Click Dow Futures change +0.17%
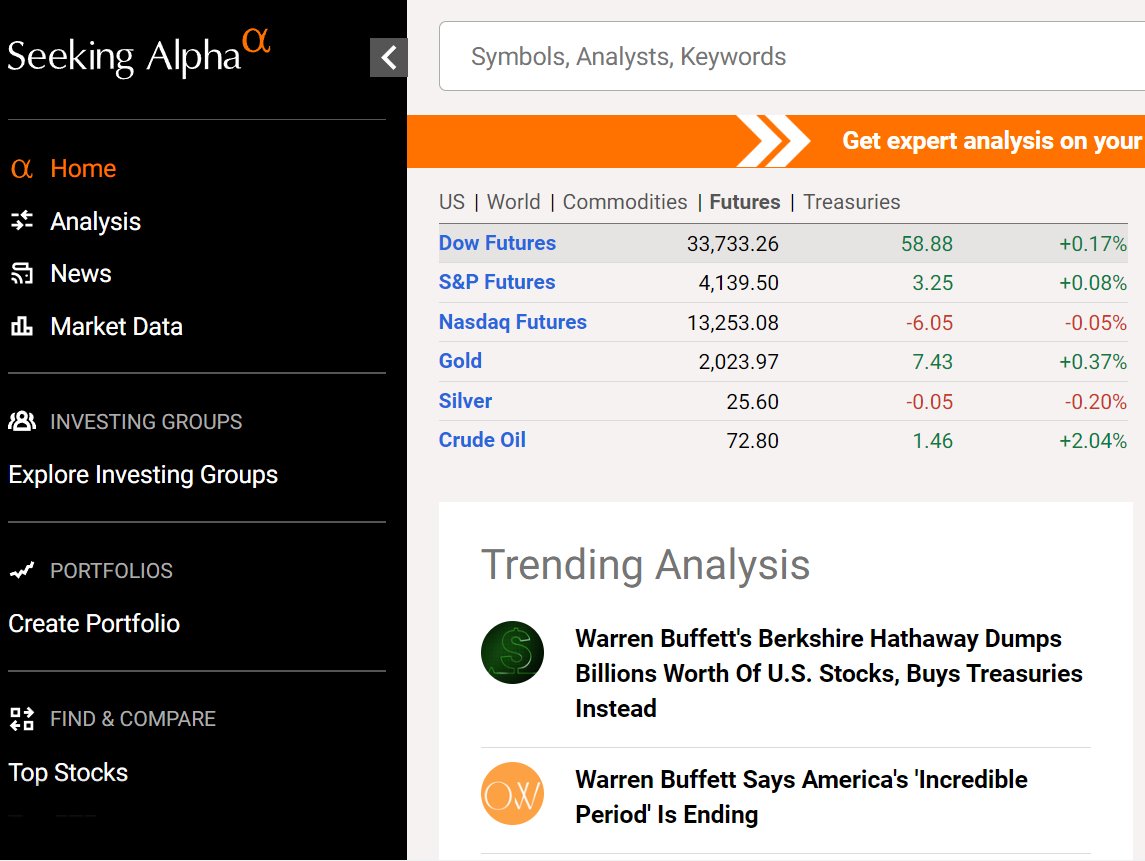The width and height of the screenshot is (1145, 861). pos(1093,244)
